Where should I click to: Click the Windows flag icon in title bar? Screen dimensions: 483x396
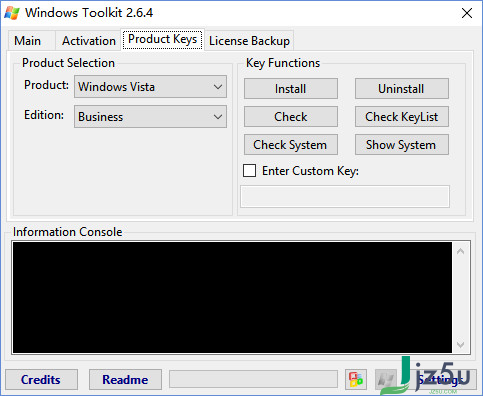[12, 13]
